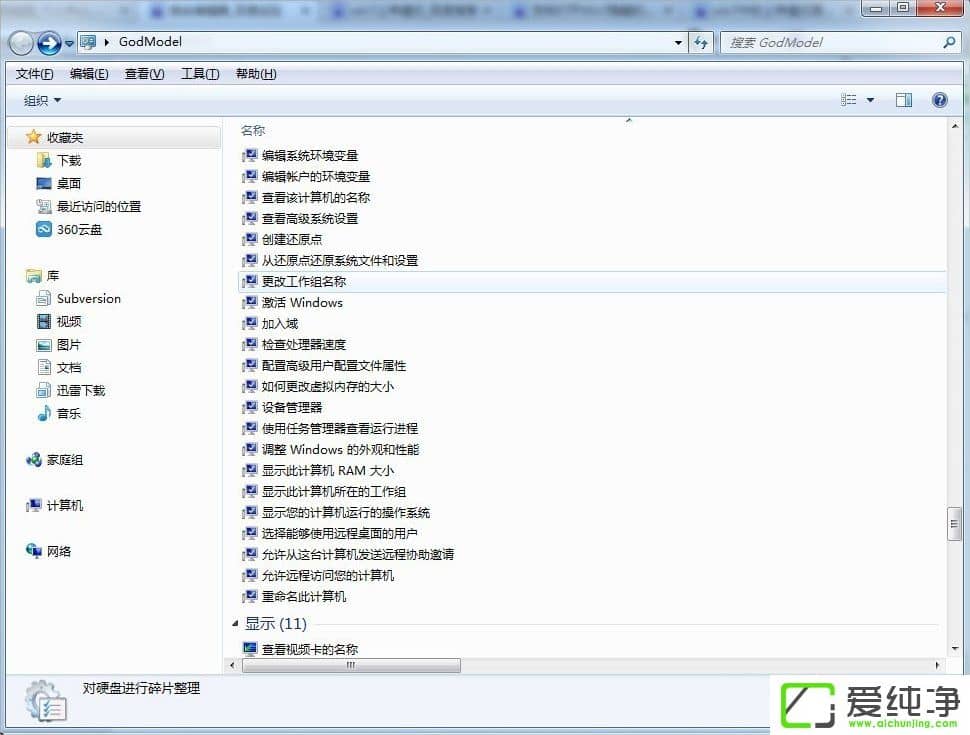The width and height of the screenshot is (970, 735).
Task: Open 创建还原点 entry
Action: (292, 239)
